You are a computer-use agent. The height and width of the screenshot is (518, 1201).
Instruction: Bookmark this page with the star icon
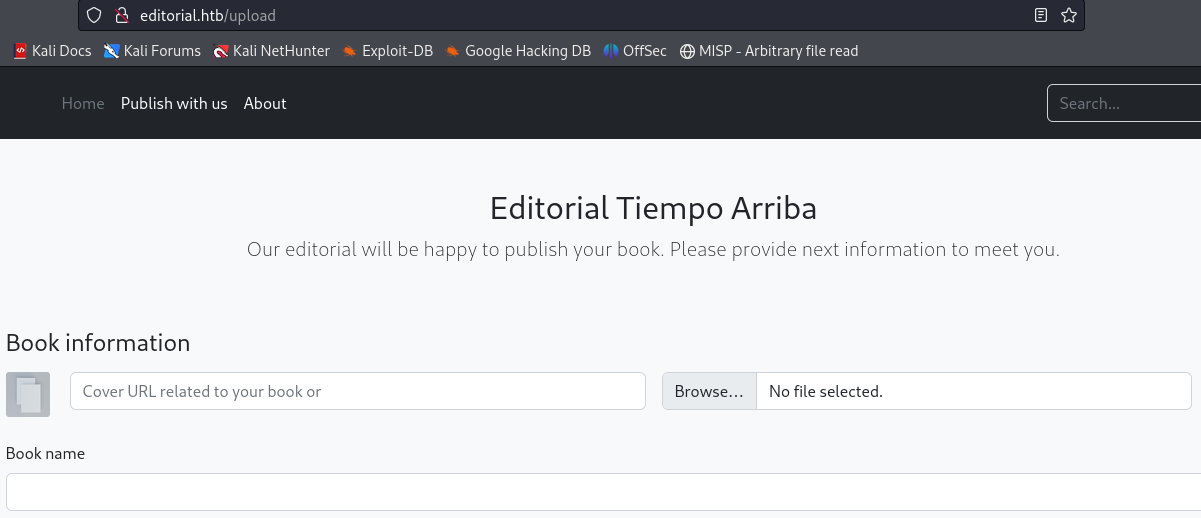pyautogui.click(x=1068, y=15)
